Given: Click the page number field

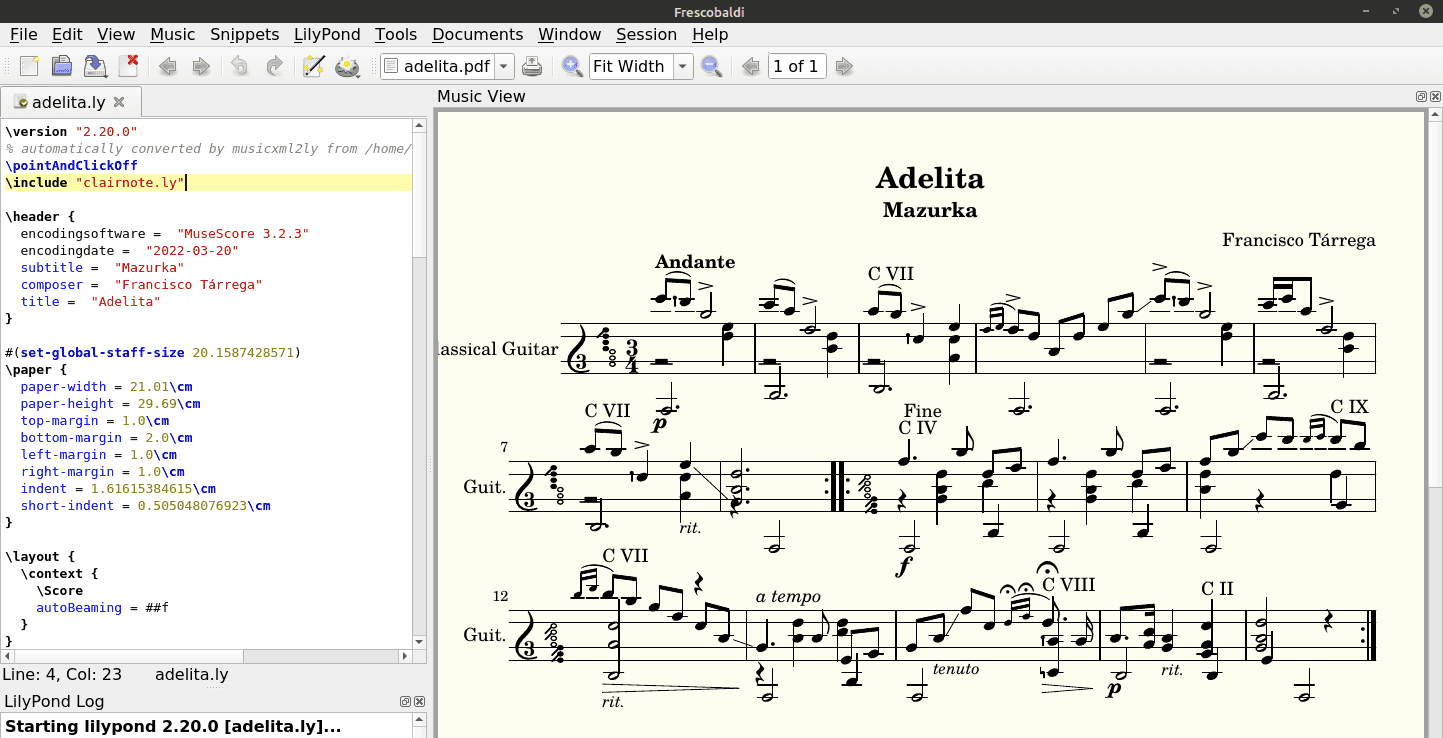Looking at the screenshot, I should coord(796,66).
